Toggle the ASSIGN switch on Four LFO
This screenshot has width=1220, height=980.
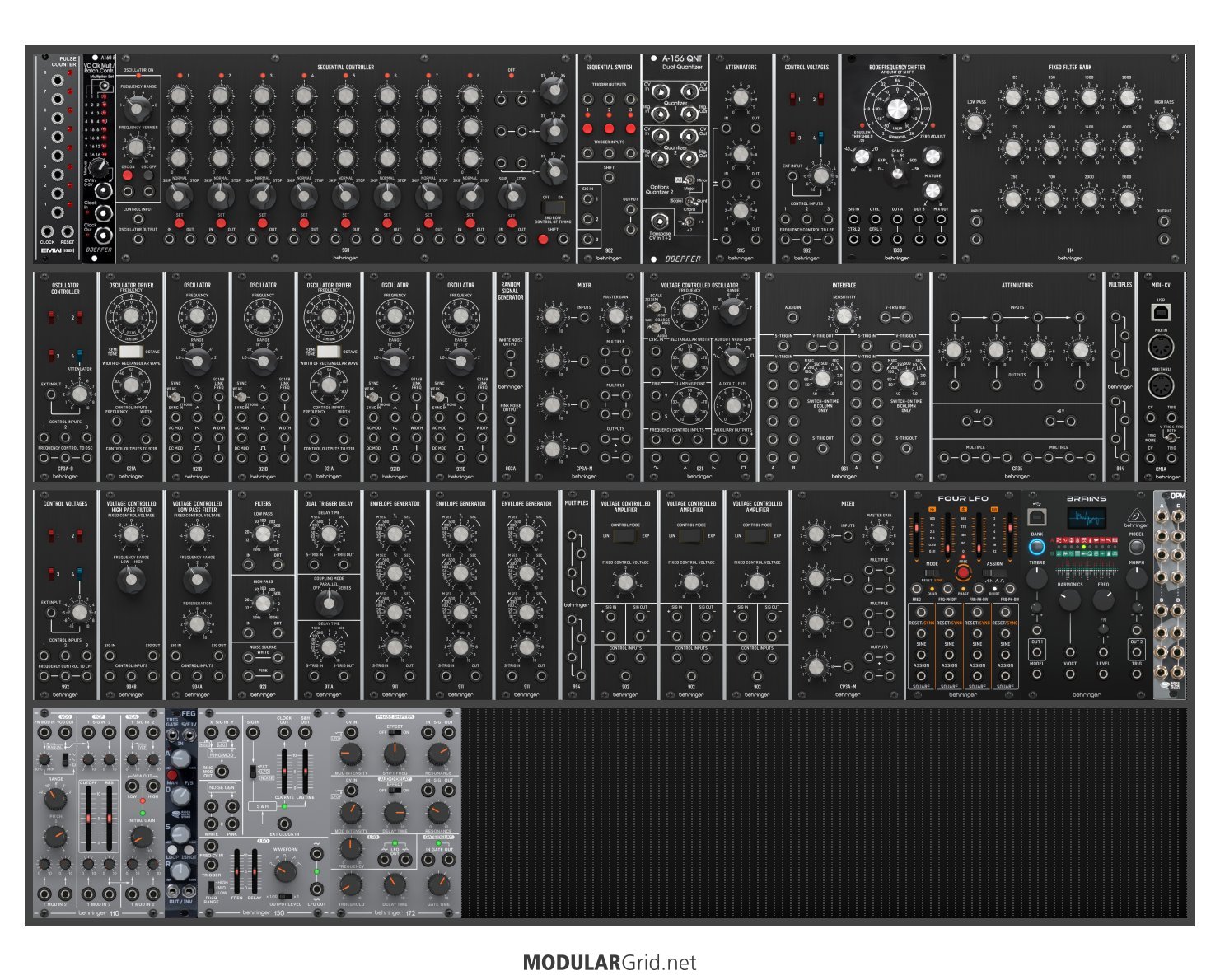[x=994, y=572]
